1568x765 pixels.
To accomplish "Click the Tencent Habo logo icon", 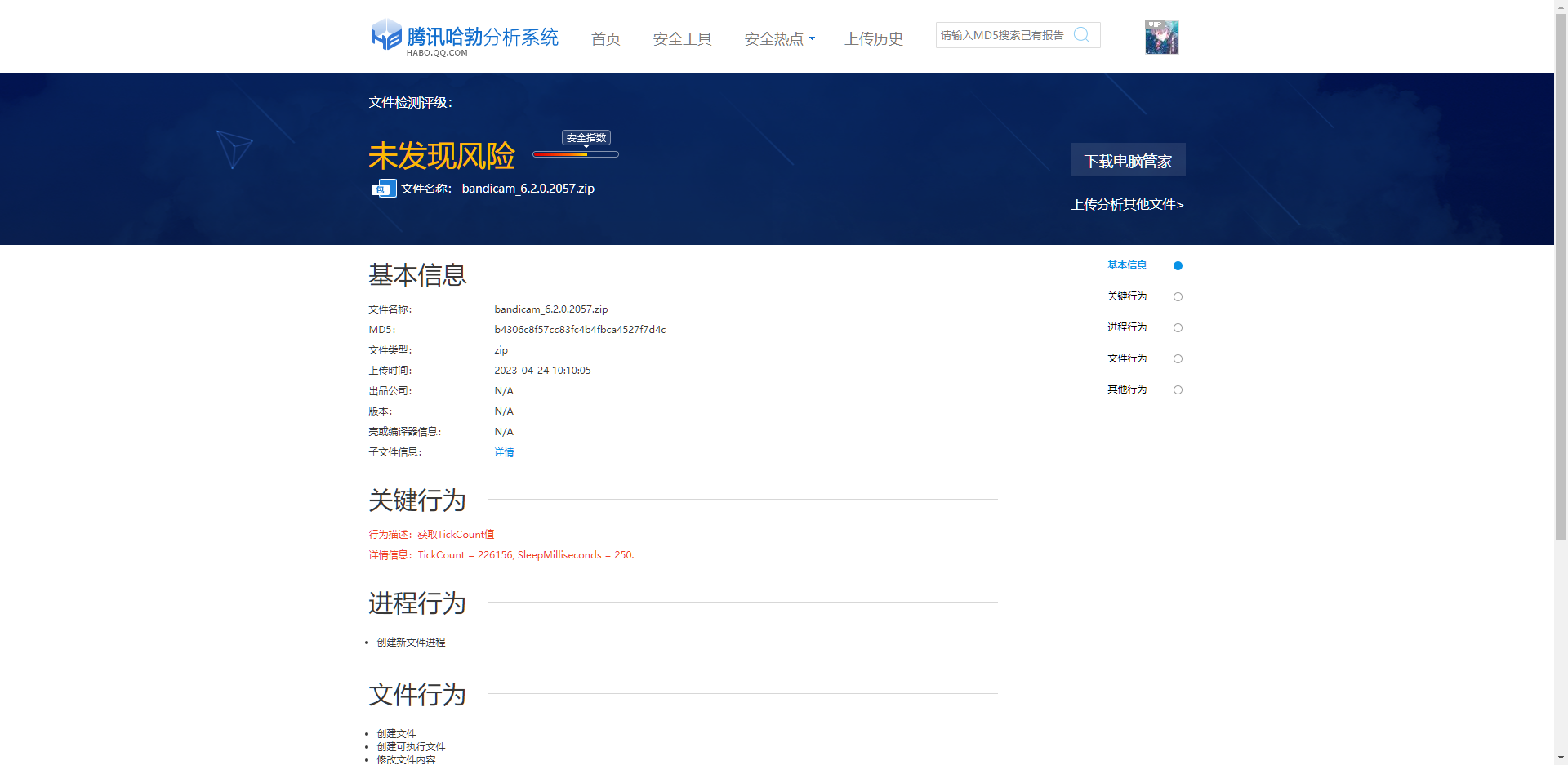I will coord(386,35).
